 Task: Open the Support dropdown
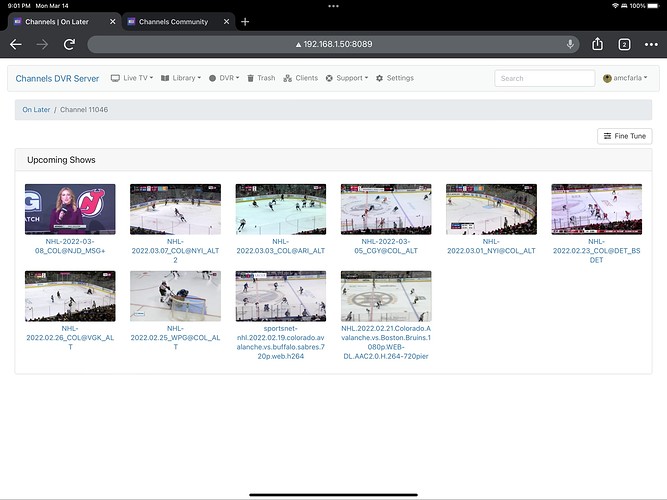(348, 78)
